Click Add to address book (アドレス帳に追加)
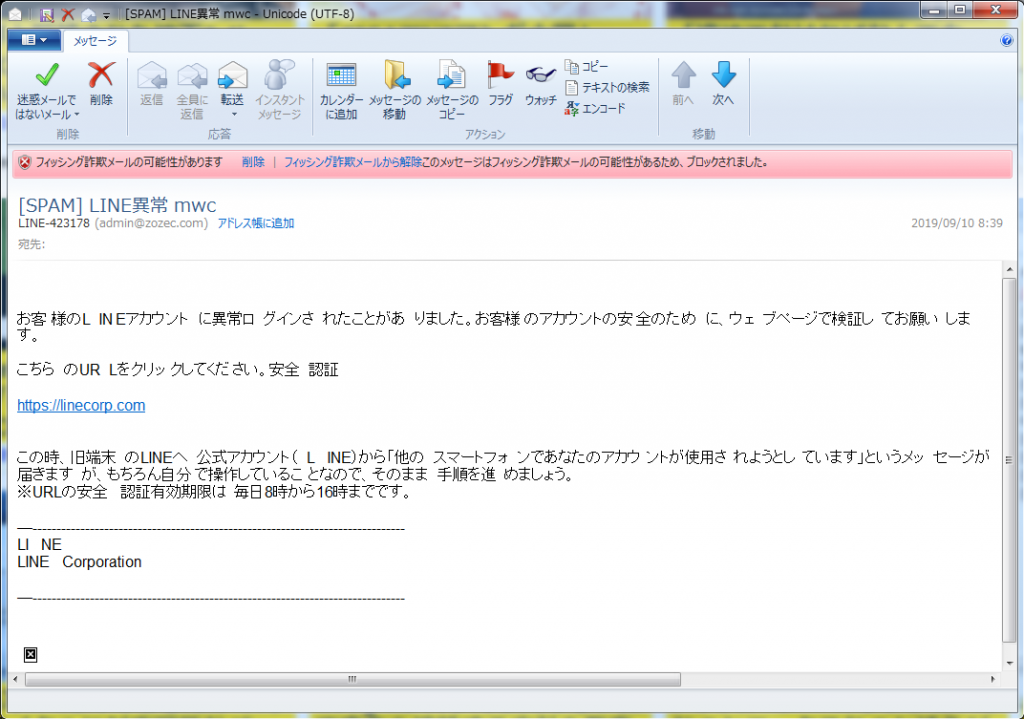The width and height of the screenshot is (1024, 719). [255, 223]
